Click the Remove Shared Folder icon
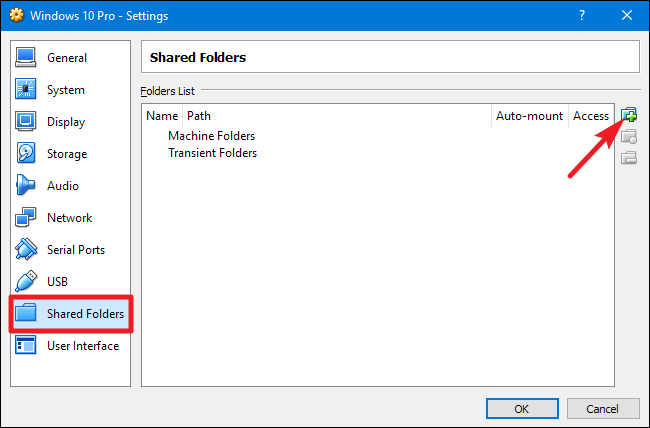Image resolution: width=650 pixels, height=428 pixels. (629, 158)
